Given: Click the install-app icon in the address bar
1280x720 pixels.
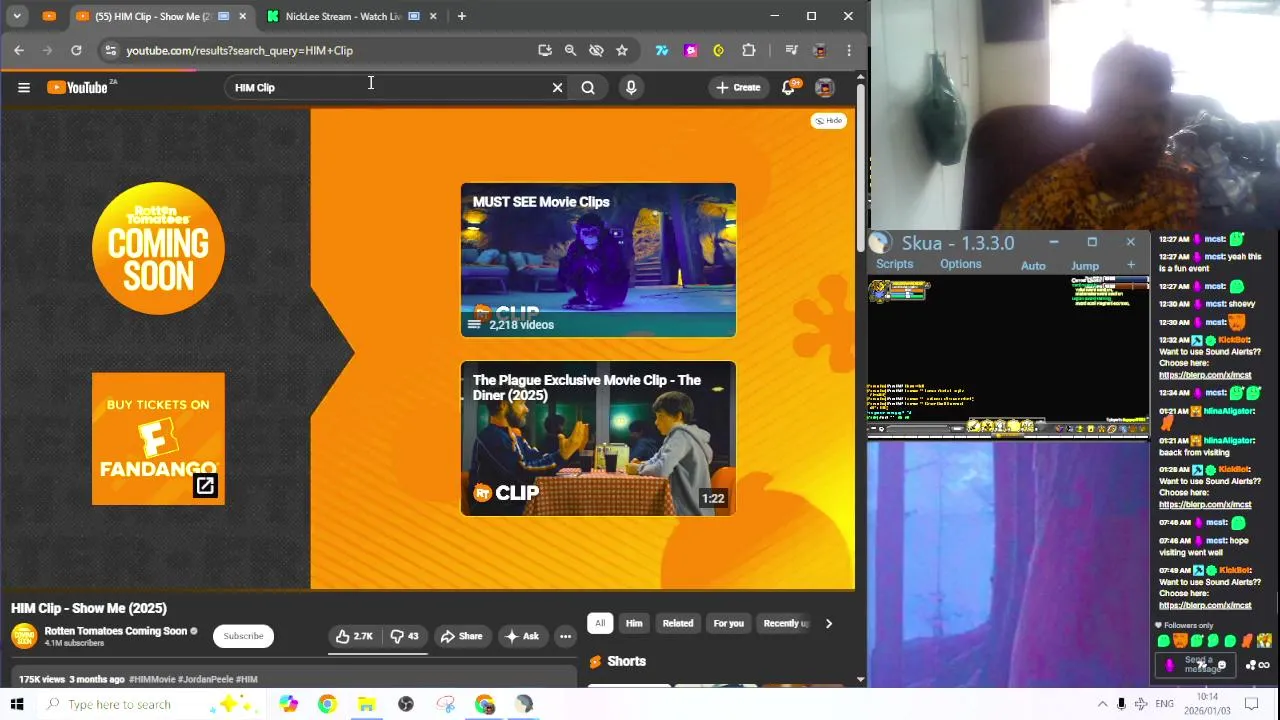Looking at the screenshot, I should (x=544, y=50).
